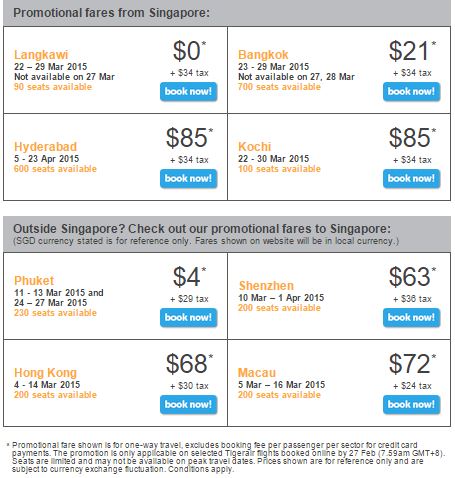
Task: Click book now for Hong Kong
Action: pos(188,404)
